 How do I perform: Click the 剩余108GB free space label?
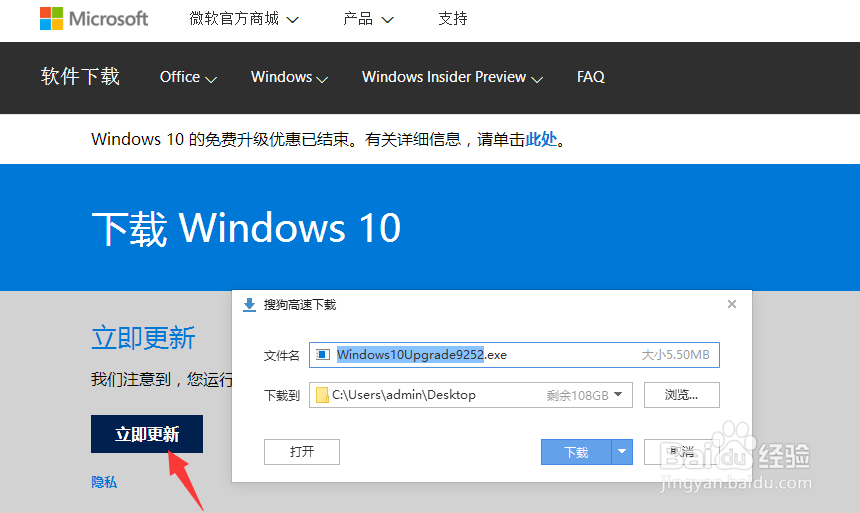(578, 396)
